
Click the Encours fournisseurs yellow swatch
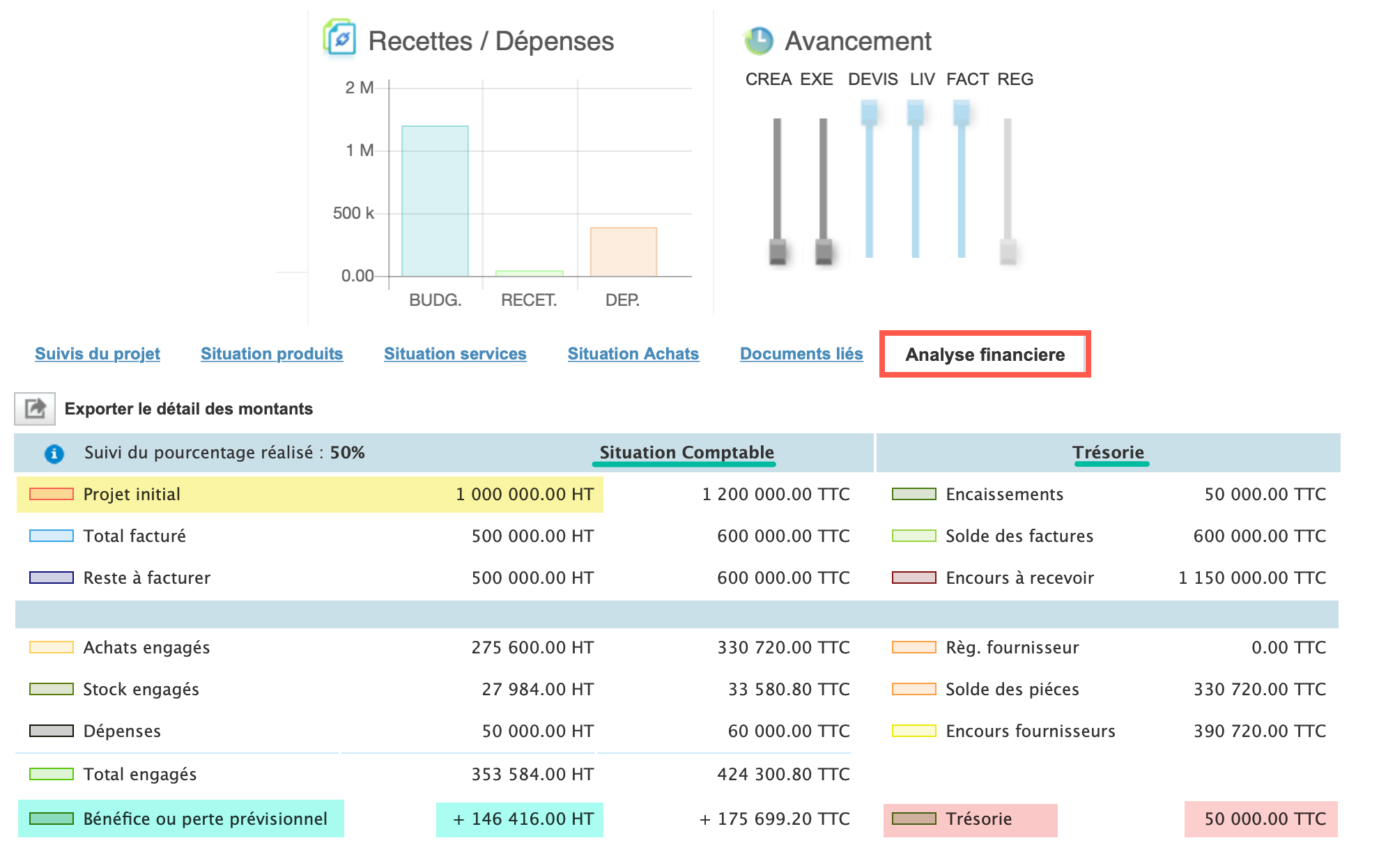[x=914, y=731]
